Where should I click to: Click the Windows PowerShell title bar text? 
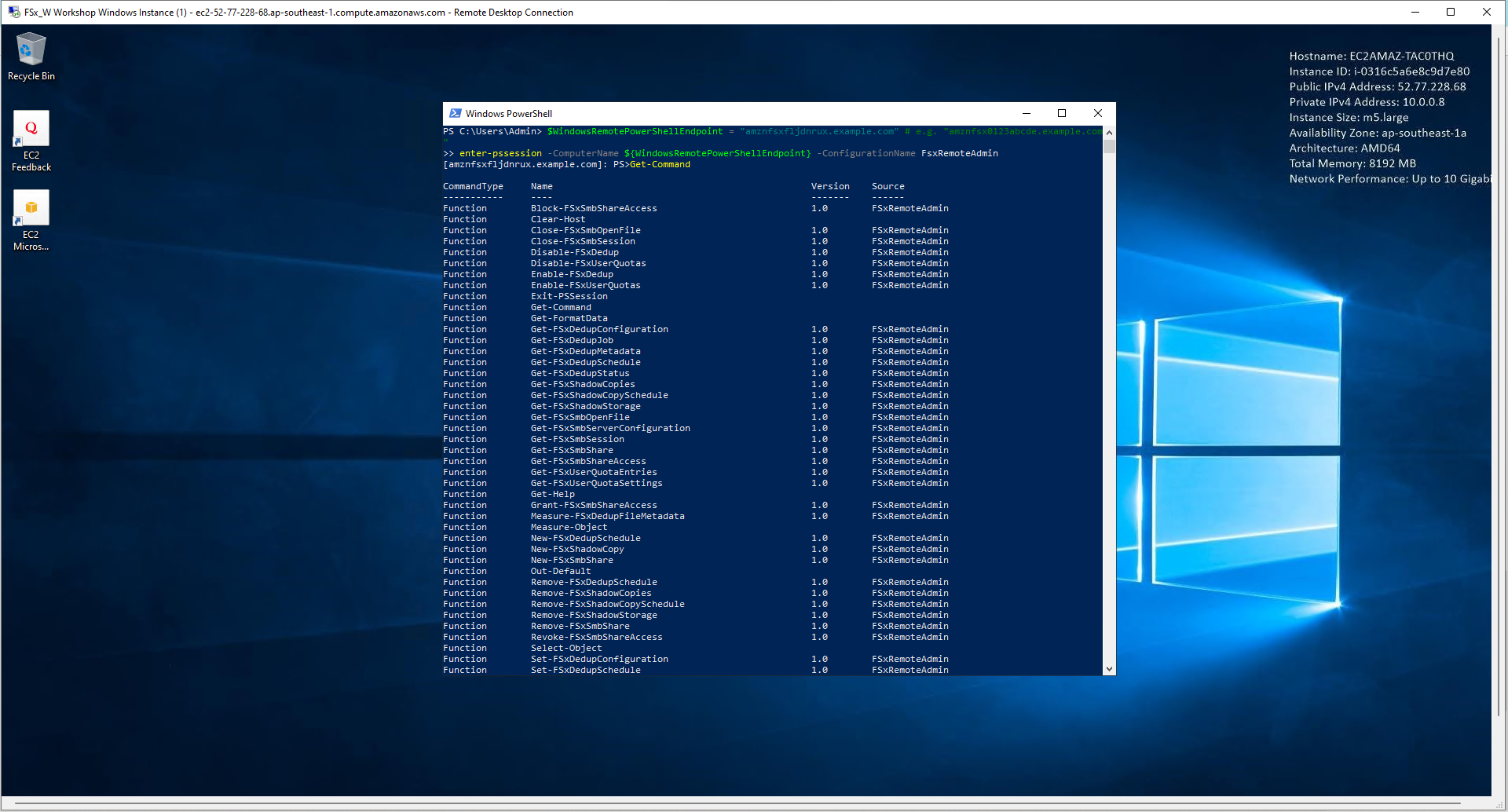point(509,114)
